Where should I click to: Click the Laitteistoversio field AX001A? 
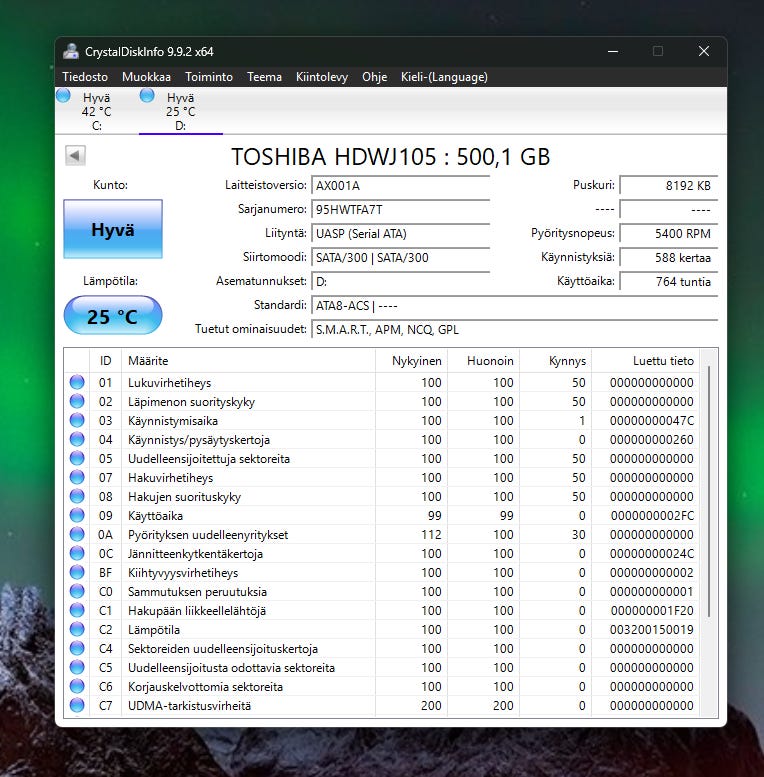(x=400, y=185)
